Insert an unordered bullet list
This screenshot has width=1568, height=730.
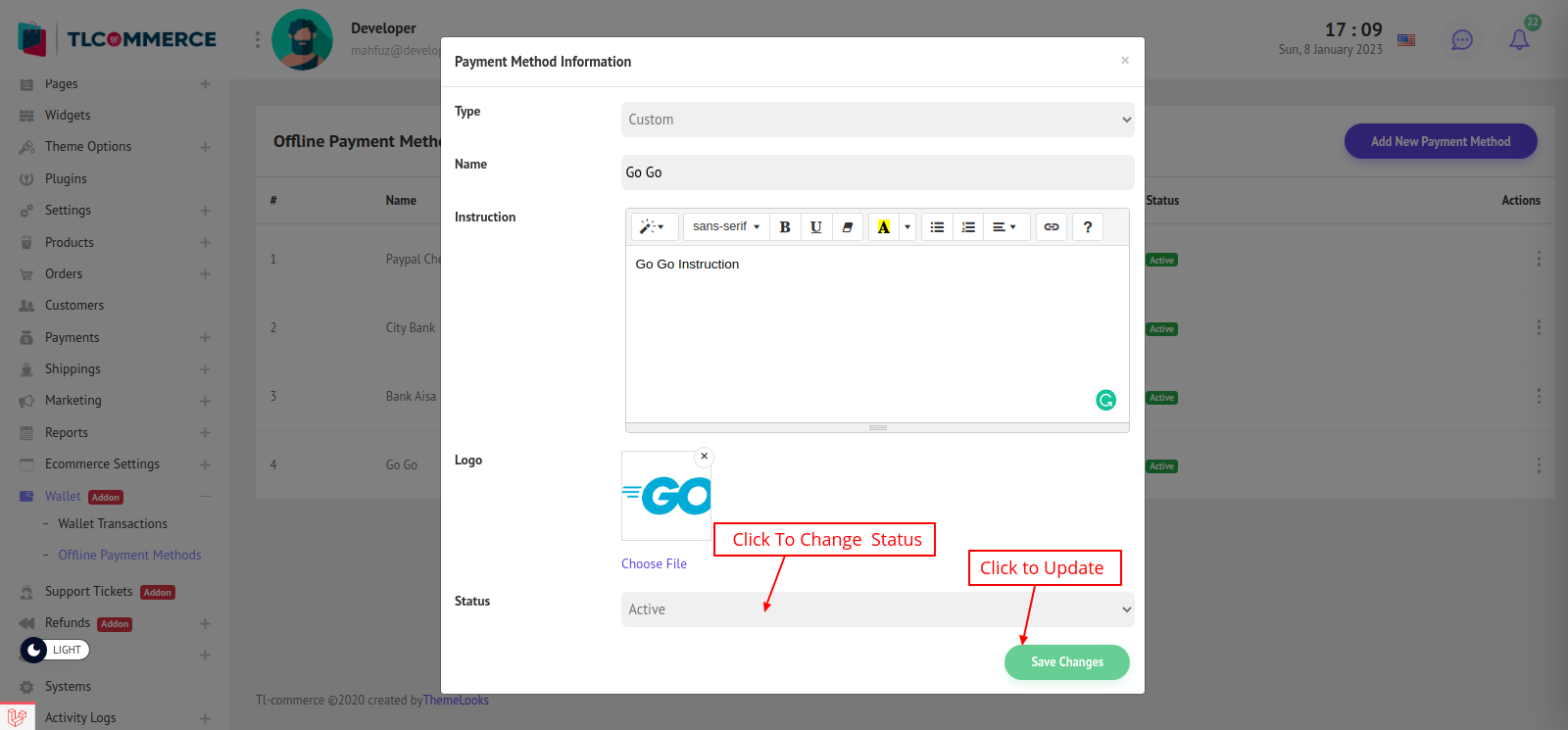pyautogui.click(x=937, y=227)
